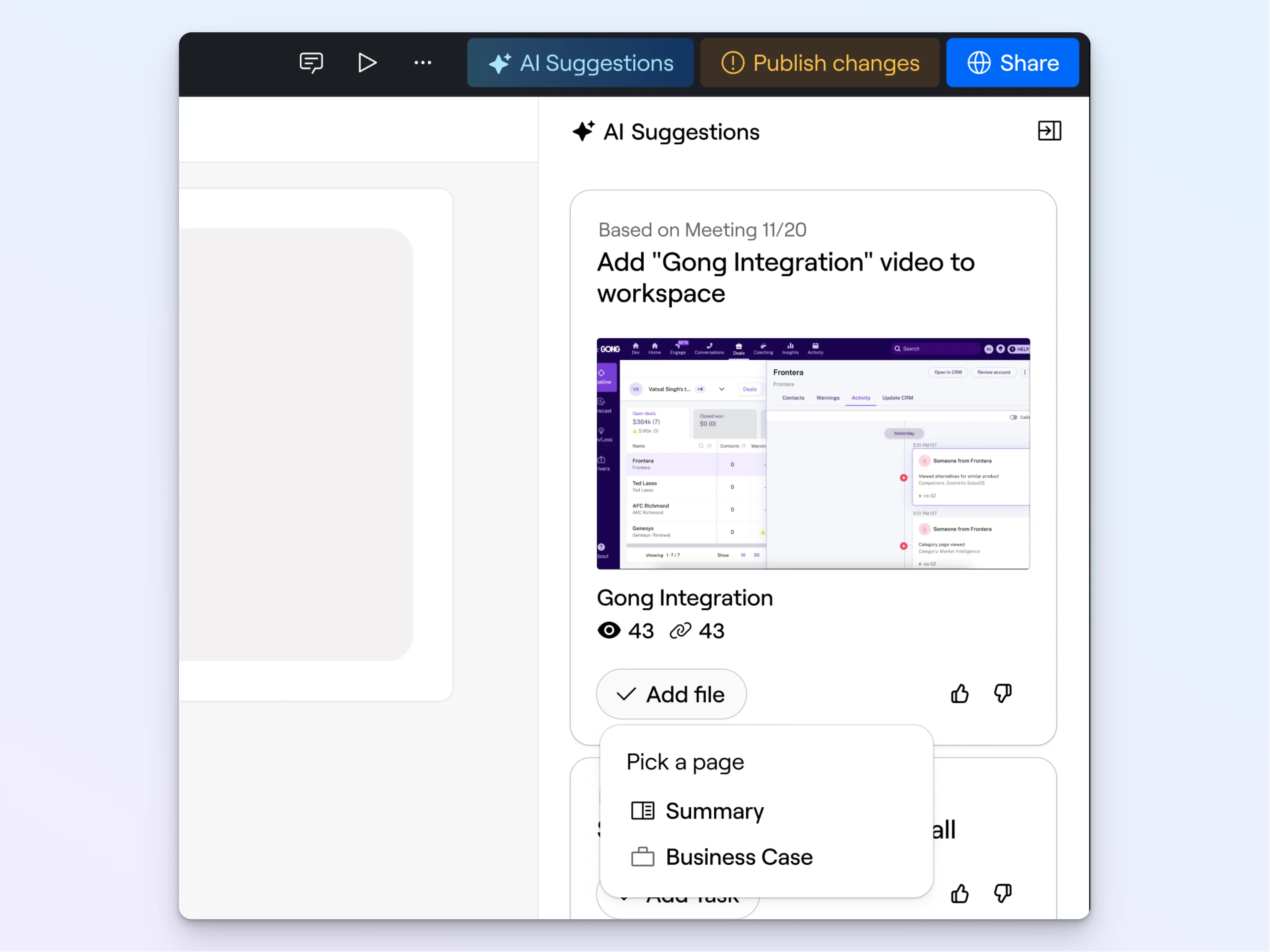Click the views eye icon showing 43

click(609, 631)
